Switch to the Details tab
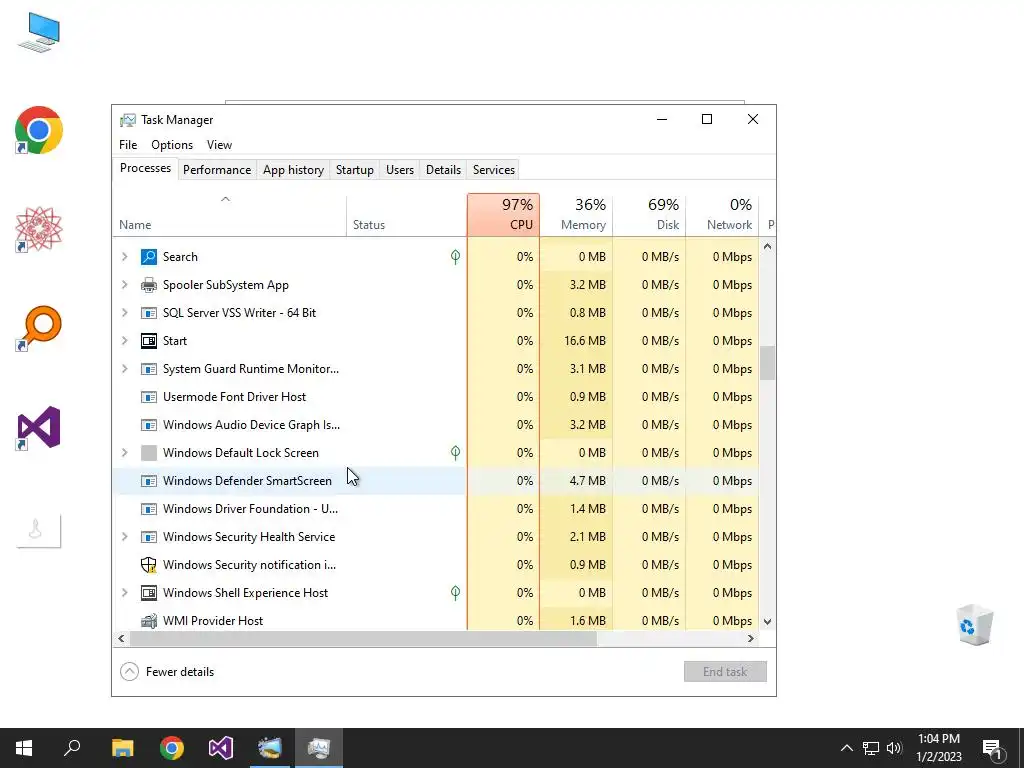Screen dimensions: 1024x768 tap(443, 170)
